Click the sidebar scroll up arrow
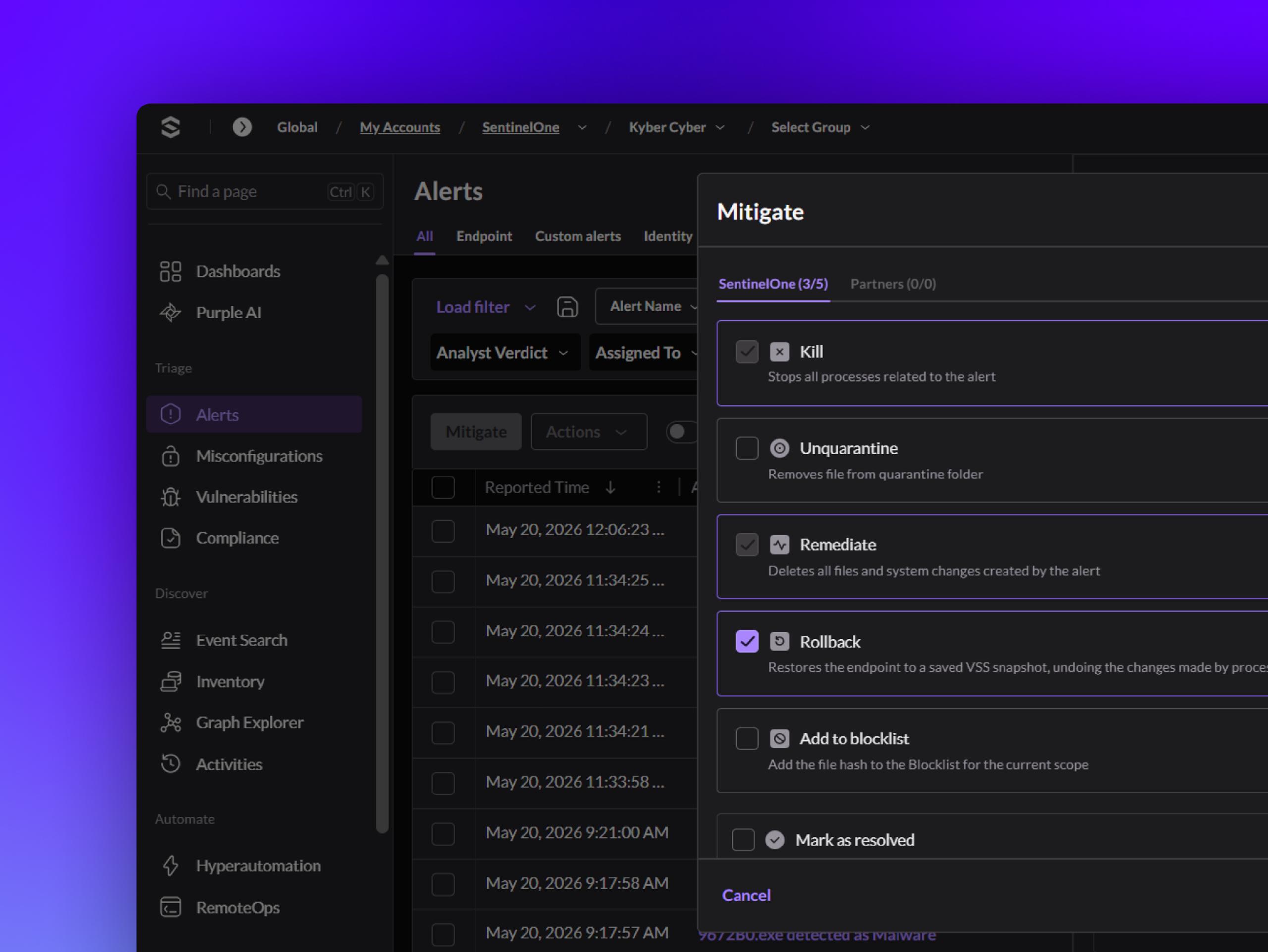 (x=382, y=260)
